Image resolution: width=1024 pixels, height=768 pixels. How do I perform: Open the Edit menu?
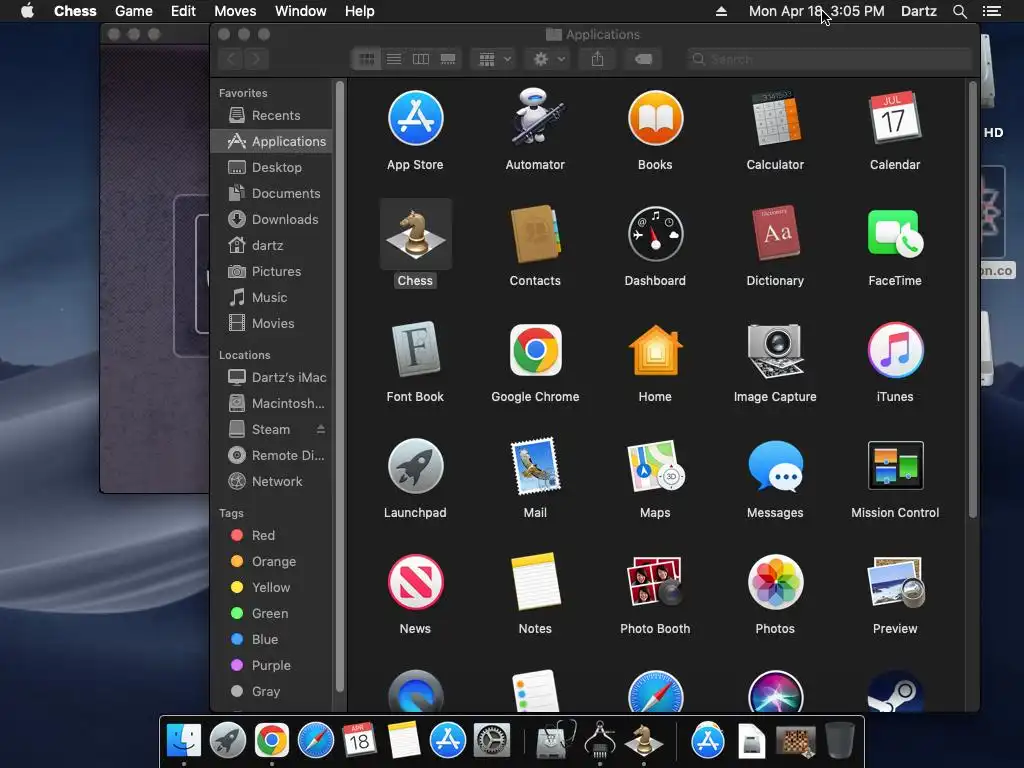coord(183,11)
